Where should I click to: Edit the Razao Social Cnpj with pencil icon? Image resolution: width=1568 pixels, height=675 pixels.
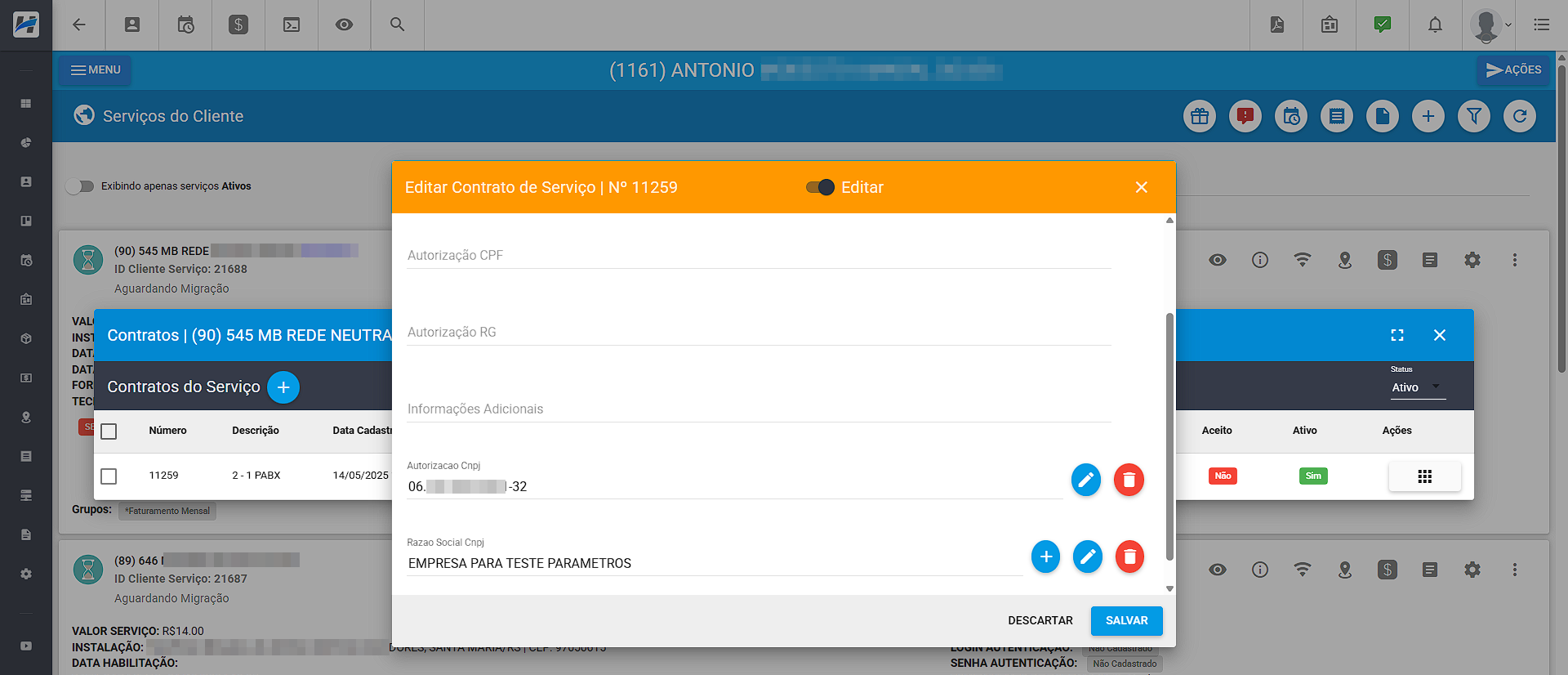[1088, 557]
